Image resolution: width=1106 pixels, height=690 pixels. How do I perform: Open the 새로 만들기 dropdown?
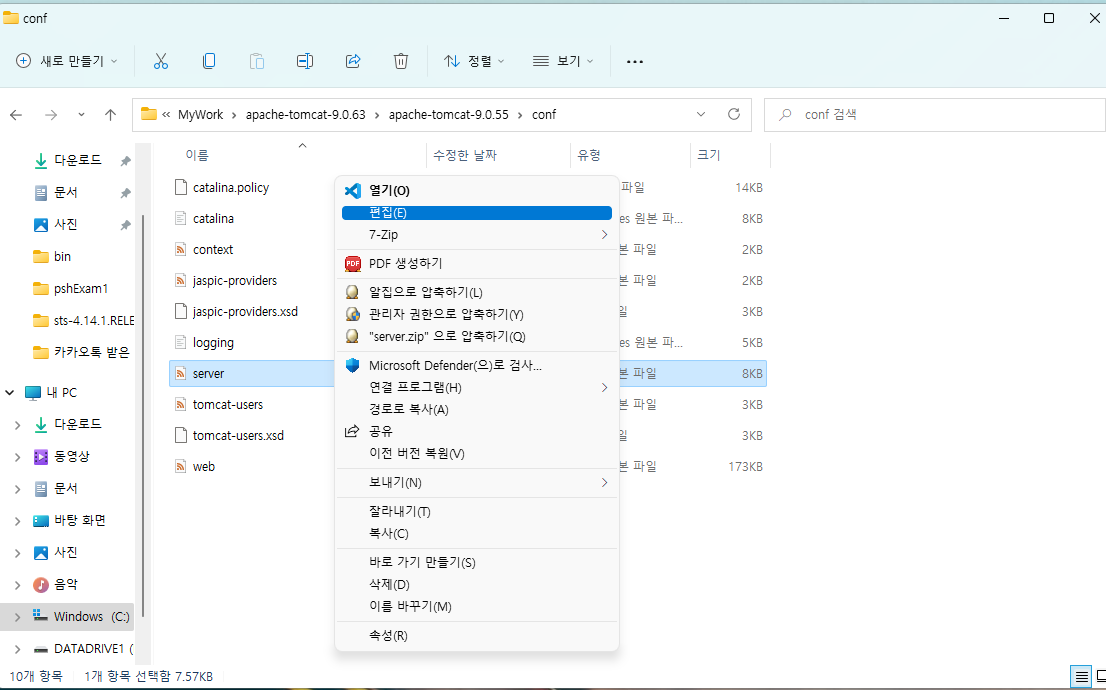tap(67, 61)
